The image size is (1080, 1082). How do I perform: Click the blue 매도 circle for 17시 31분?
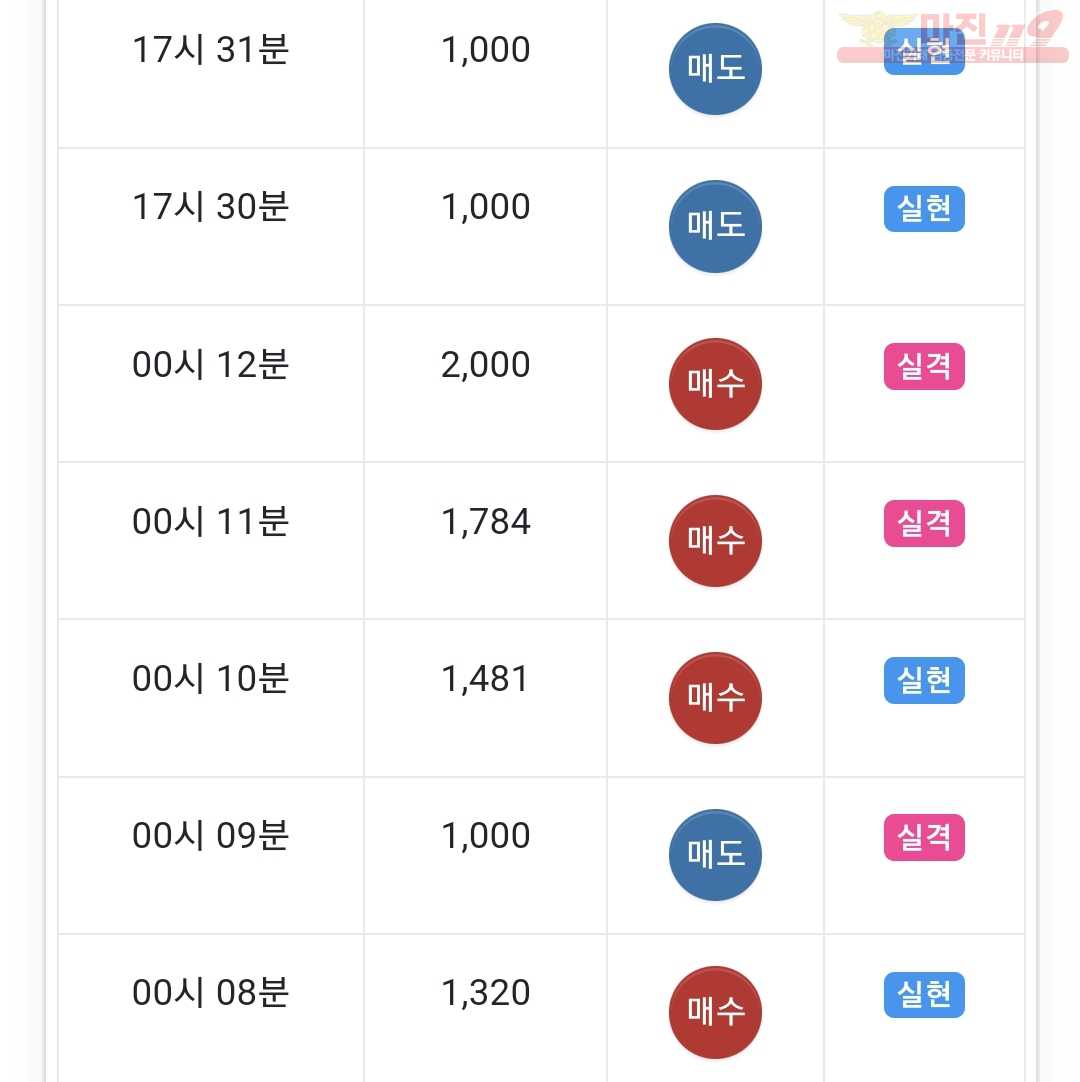point(715,69)
